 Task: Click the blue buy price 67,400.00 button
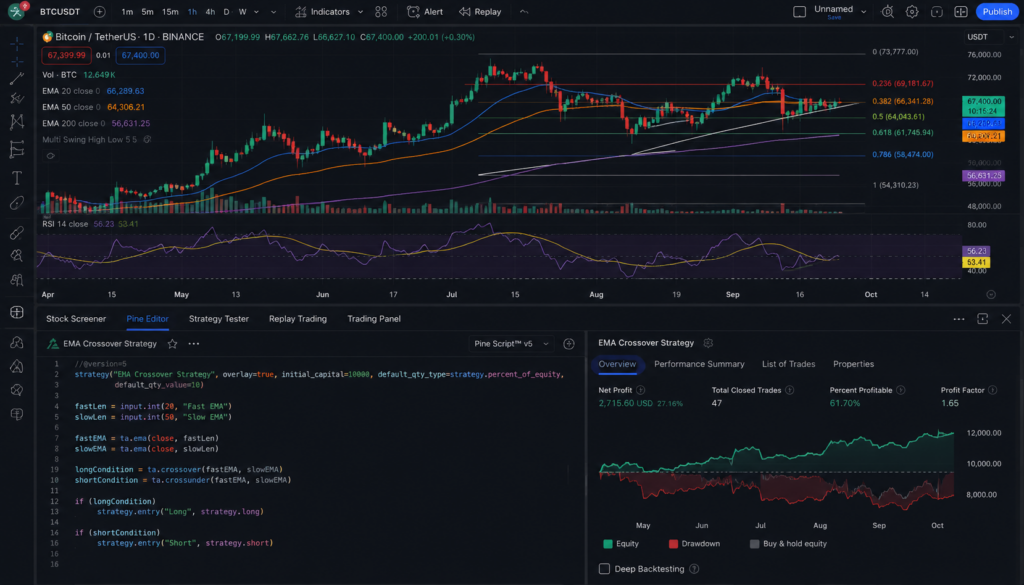coord(140,55)
